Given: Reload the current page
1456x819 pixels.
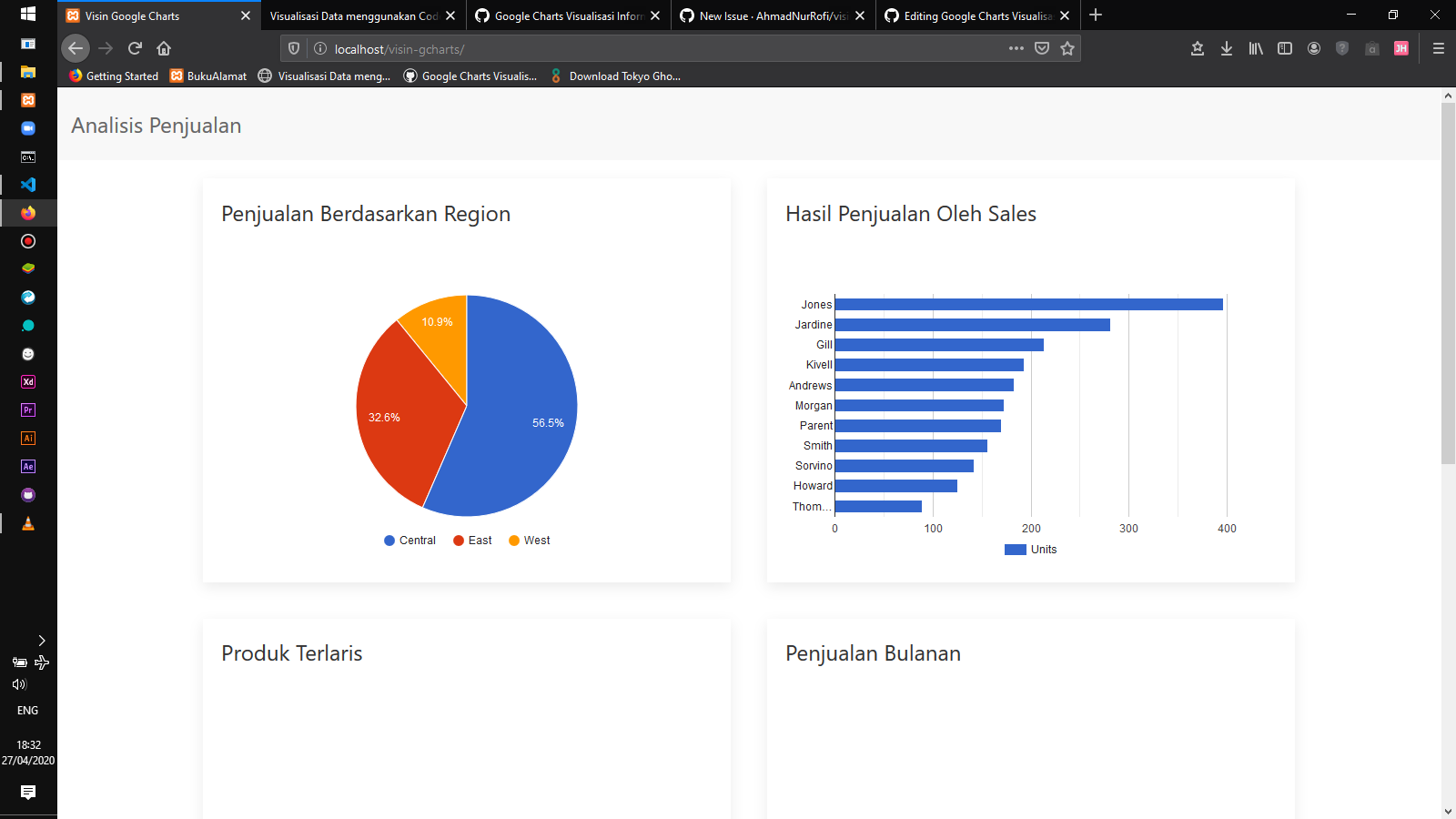Looking at the screenshot, I should (x=135, y=48).
